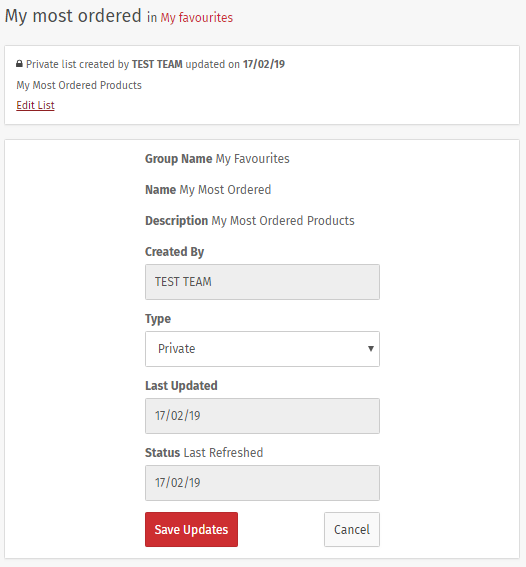The height and width of the screenshot is (567, 526).
Task: Click the Last Updated date field
Action: point(262,416)
